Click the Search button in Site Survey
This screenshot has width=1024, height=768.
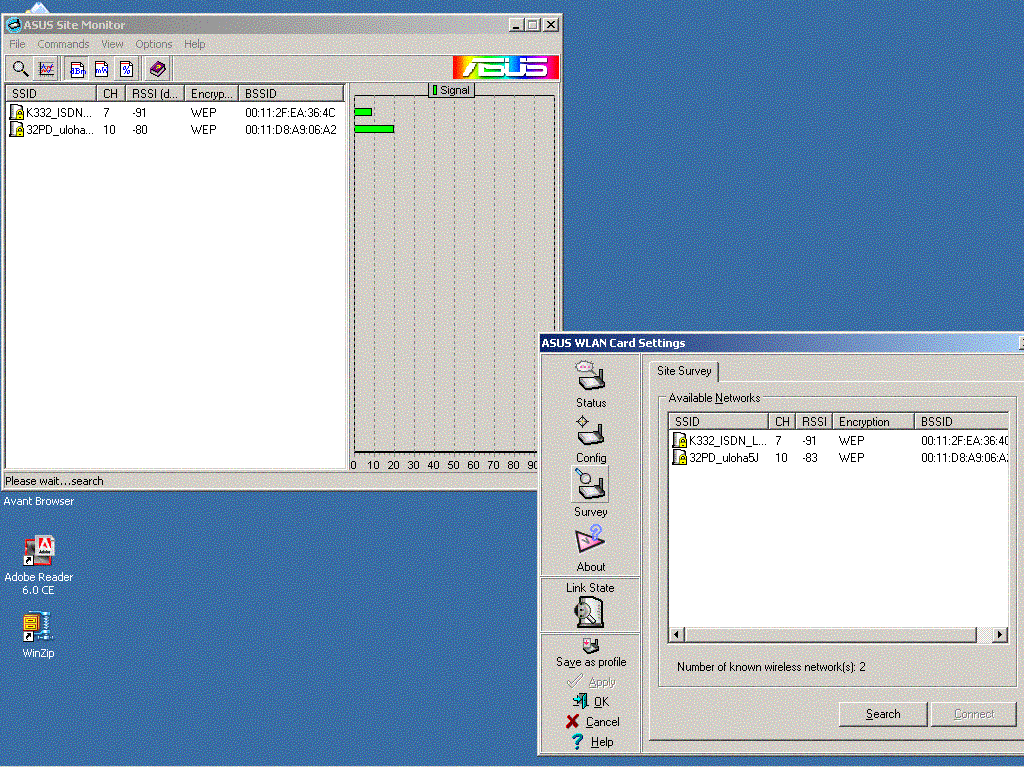click(x=883, y=714)
